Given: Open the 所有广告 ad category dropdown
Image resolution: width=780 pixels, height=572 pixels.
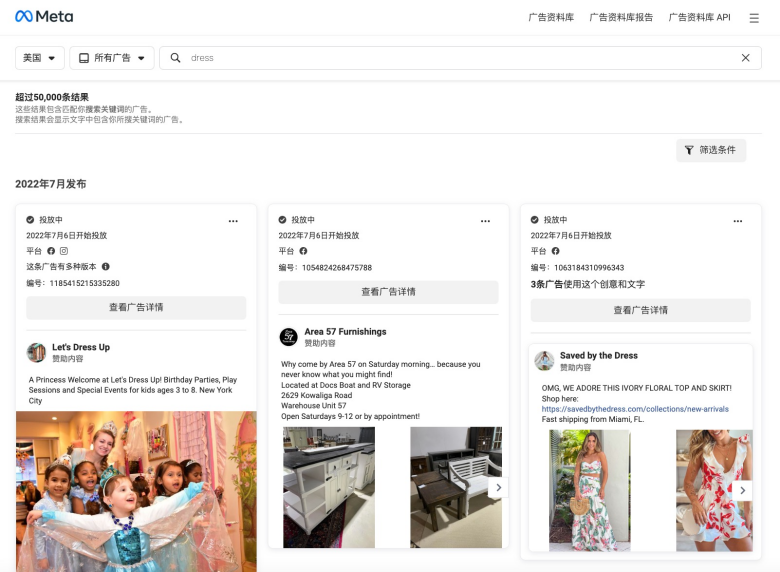Looking at the screenshot, I should tap(112, 58).
